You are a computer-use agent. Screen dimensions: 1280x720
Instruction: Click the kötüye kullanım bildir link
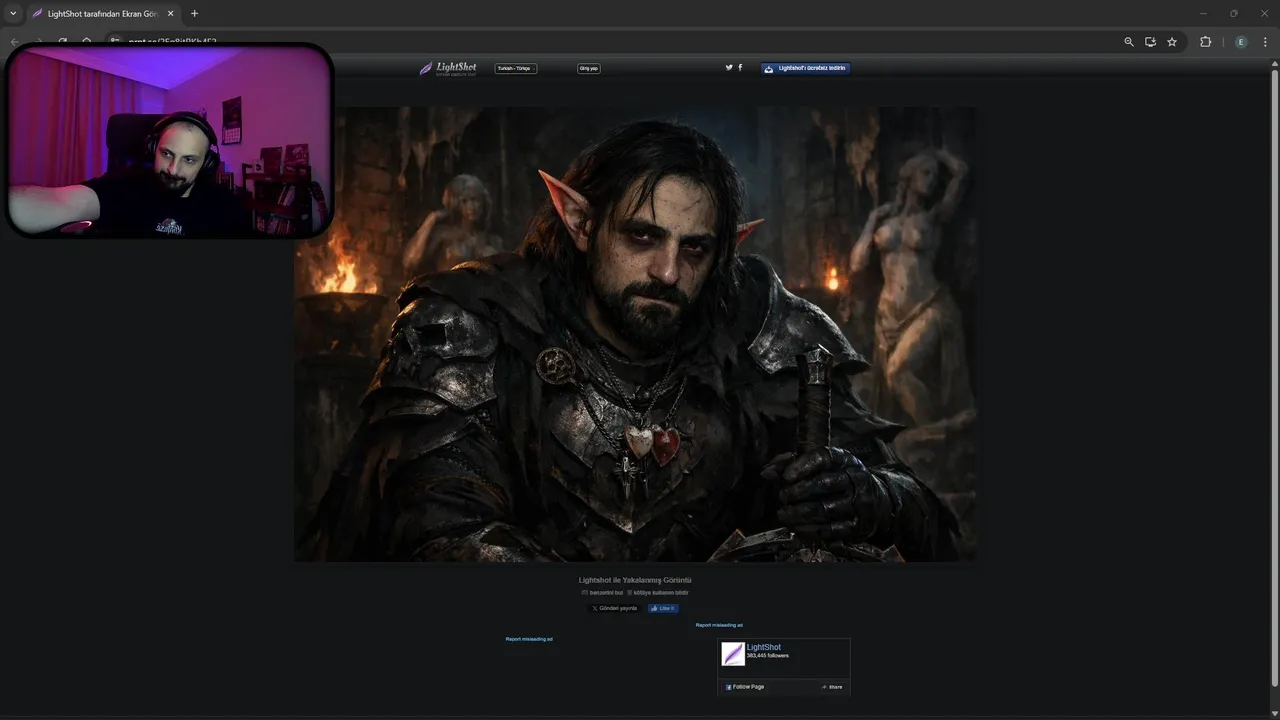[x=658, y=593]
